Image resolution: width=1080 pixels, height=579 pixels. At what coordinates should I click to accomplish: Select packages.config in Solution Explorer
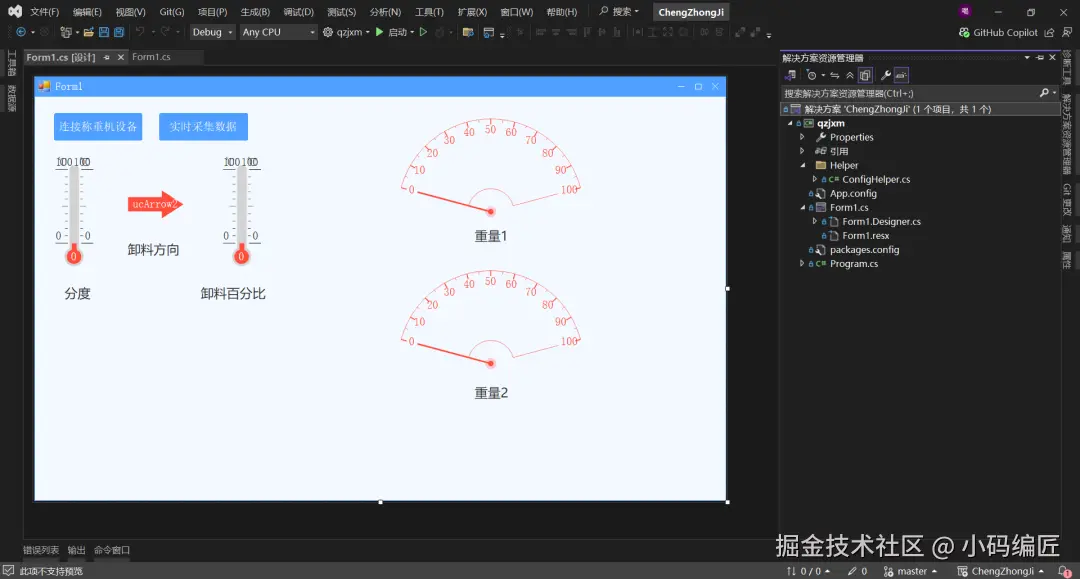864,249
